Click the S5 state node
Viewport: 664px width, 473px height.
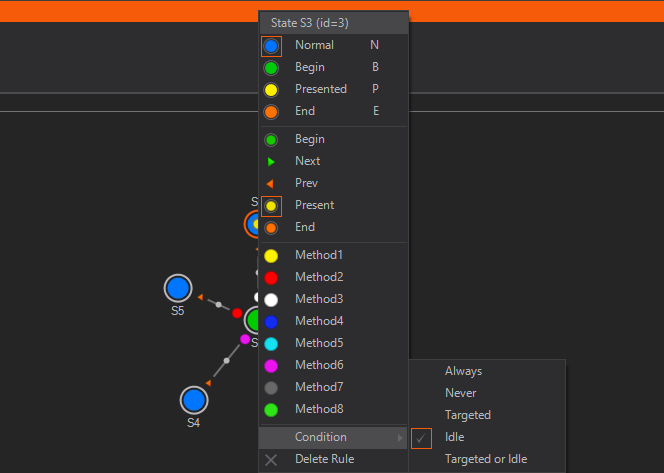click(178, 288)
